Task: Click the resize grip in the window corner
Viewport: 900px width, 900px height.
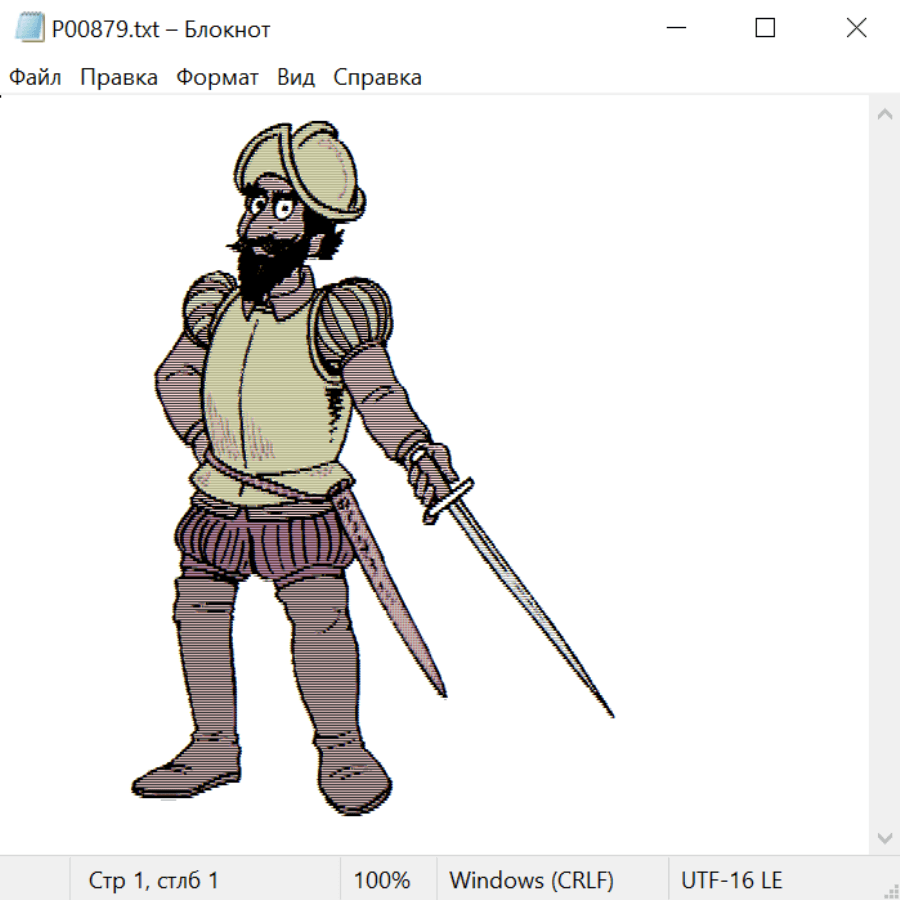Action: 891,891
